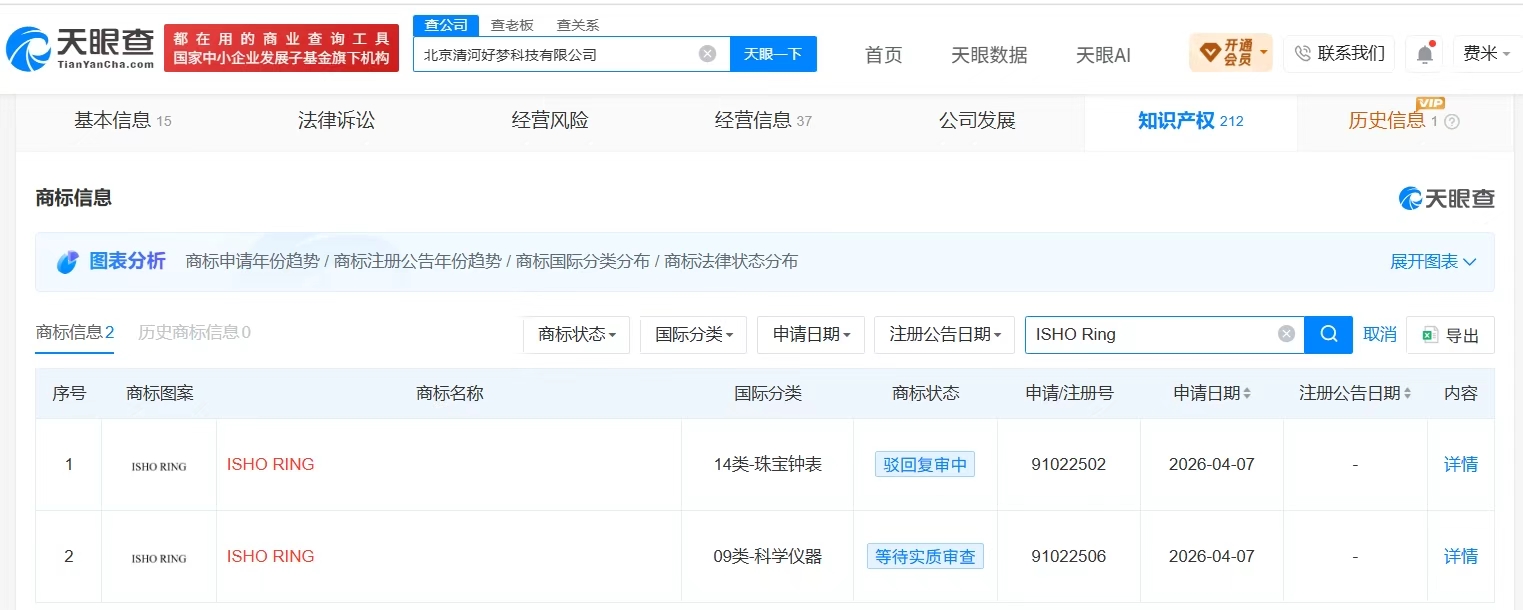Screen dimensions: 1523x610
Task: Open the trademark status dropdown
Action: coord(576,335)
